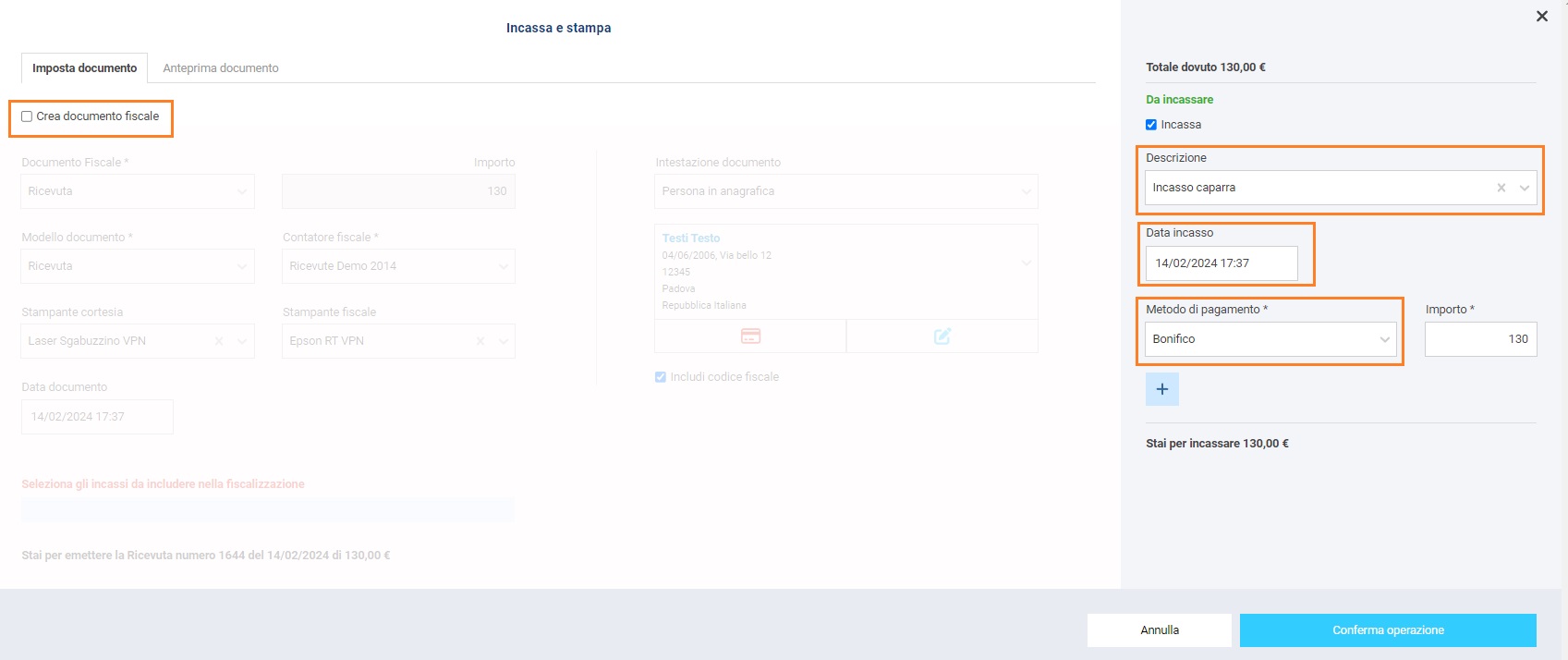This screenshot has height=660, width=1568.
Task: Click the Data incasso date field
Action: pos(1220,263)
